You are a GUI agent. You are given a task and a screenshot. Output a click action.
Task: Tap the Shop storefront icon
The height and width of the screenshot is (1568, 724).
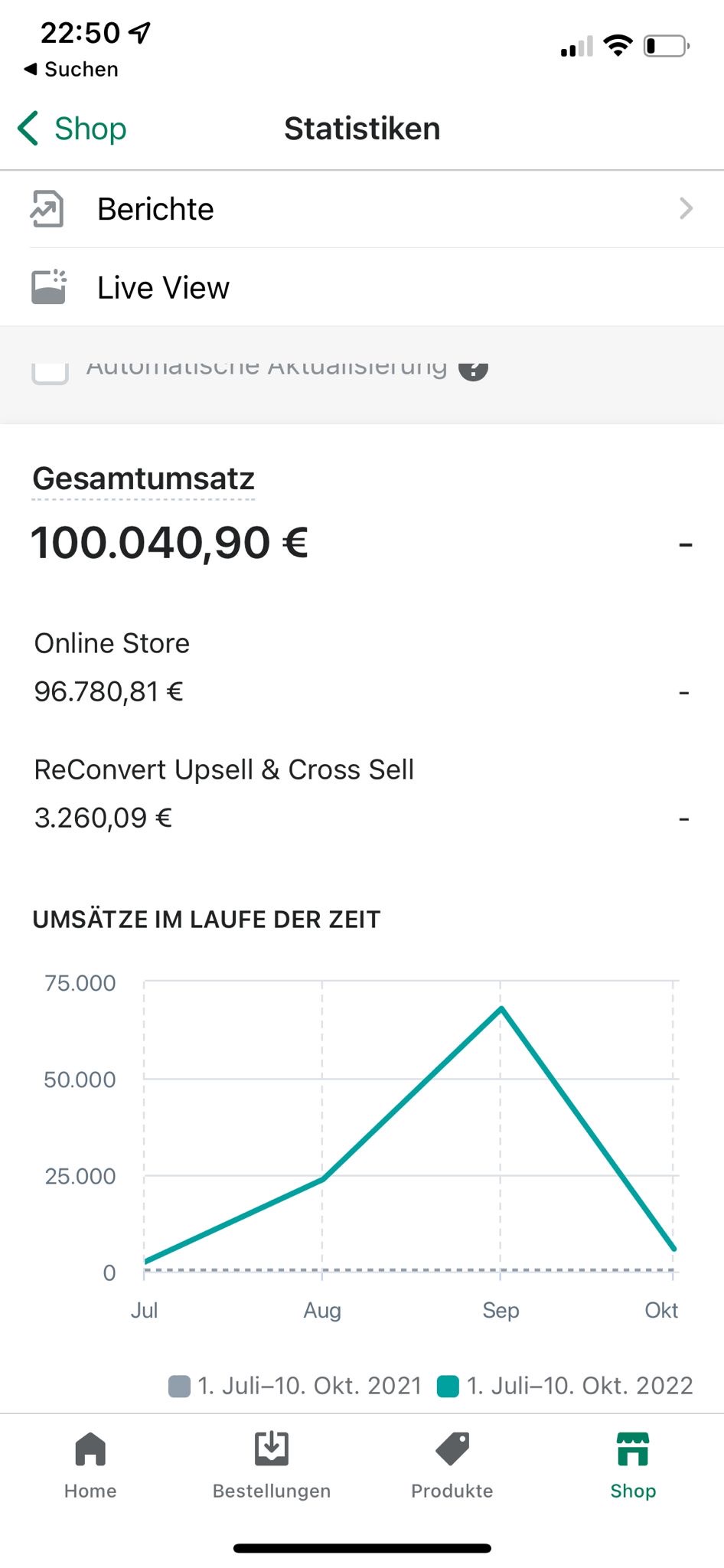[633, 1449]
